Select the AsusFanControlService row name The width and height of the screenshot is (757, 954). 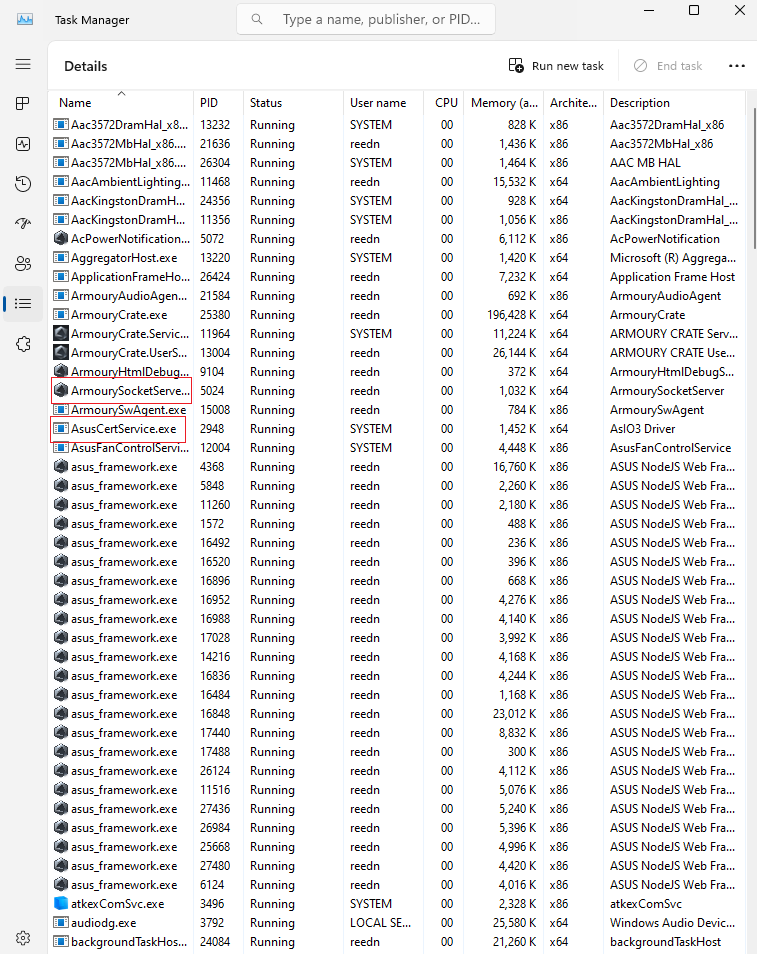coord(130,448)
